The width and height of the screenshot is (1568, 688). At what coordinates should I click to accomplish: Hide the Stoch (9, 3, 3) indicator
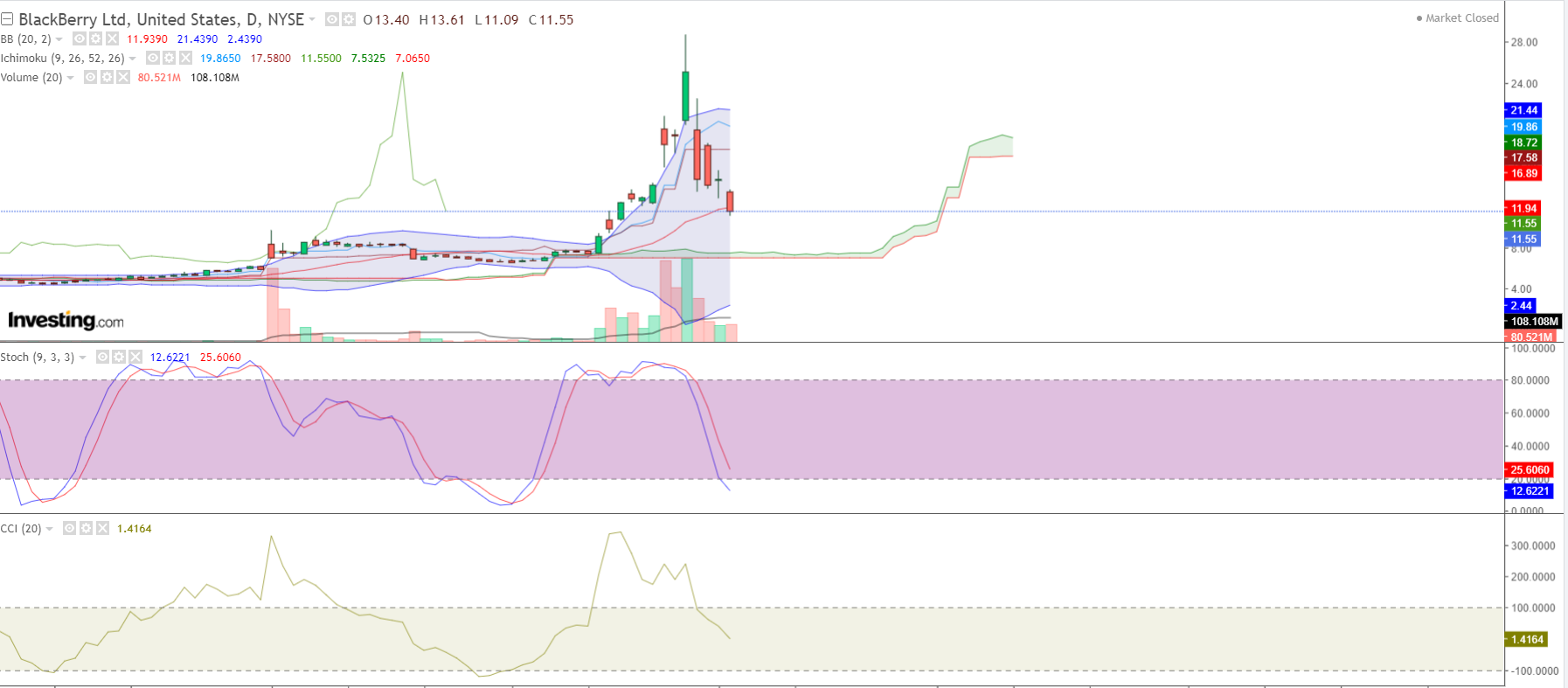(102, 358)
